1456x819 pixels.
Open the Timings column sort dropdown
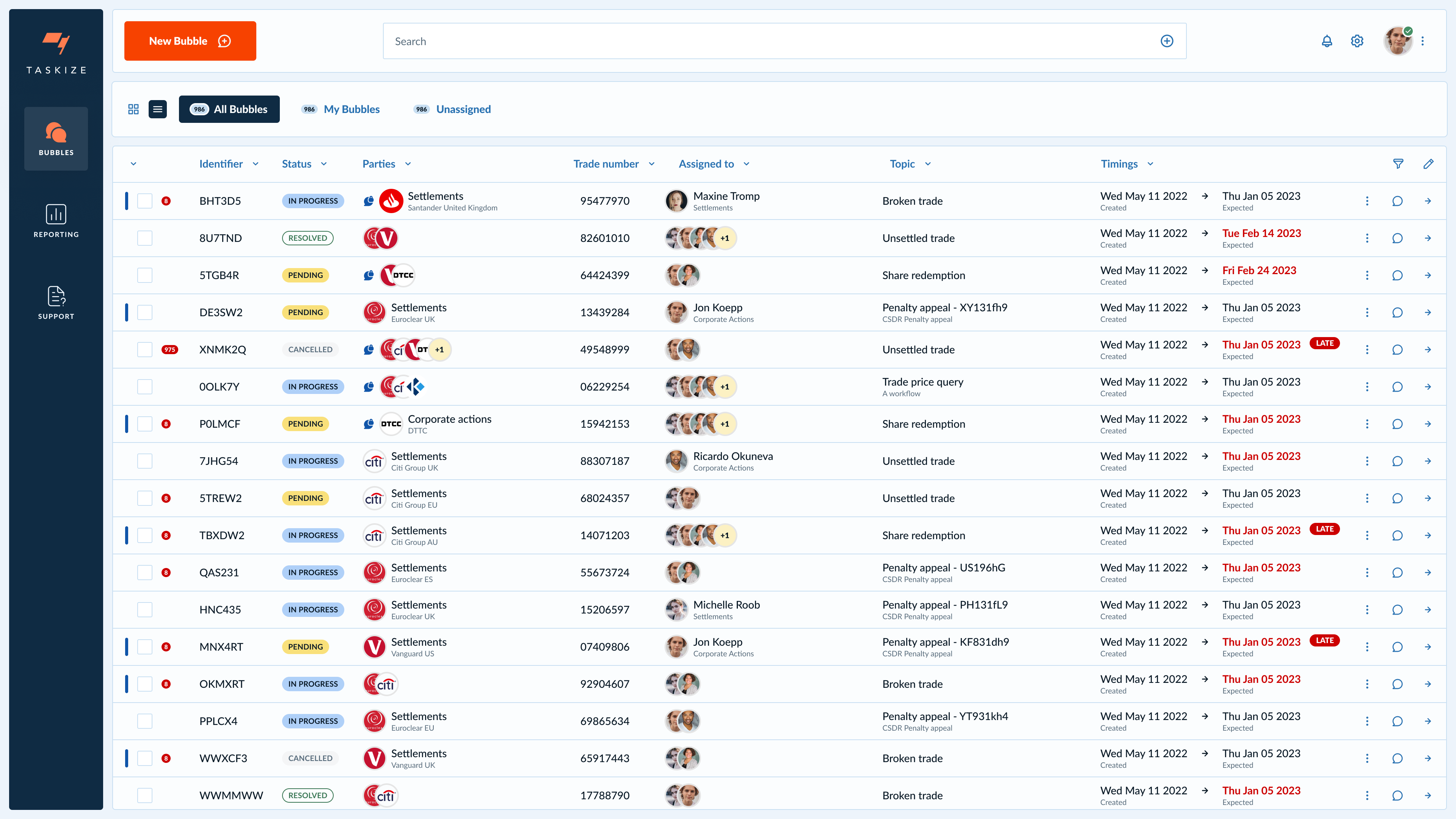1150,164
